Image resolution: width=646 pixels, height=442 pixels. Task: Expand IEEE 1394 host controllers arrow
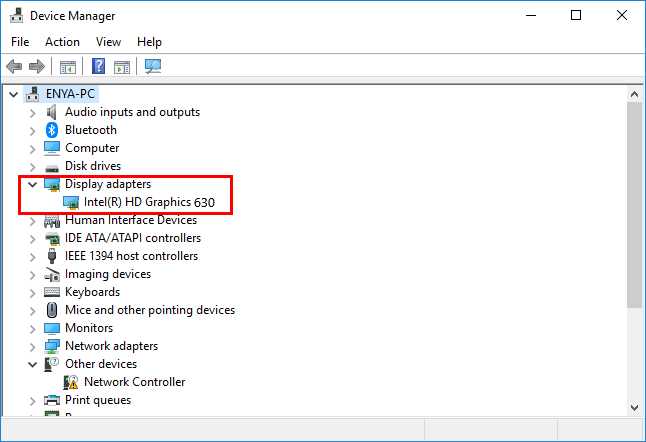click(x=33, y=257)
